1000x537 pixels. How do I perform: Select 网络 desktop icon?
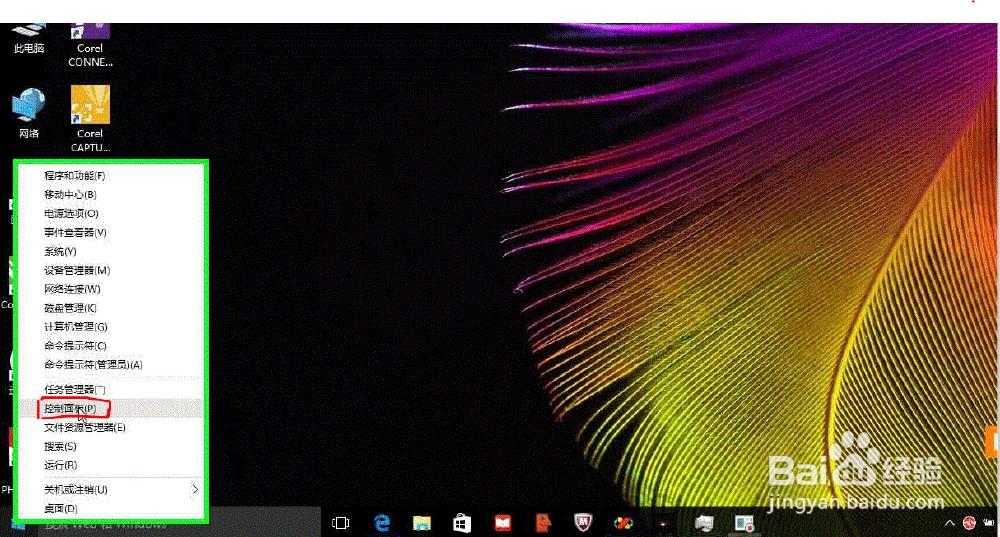click(29, 113)
